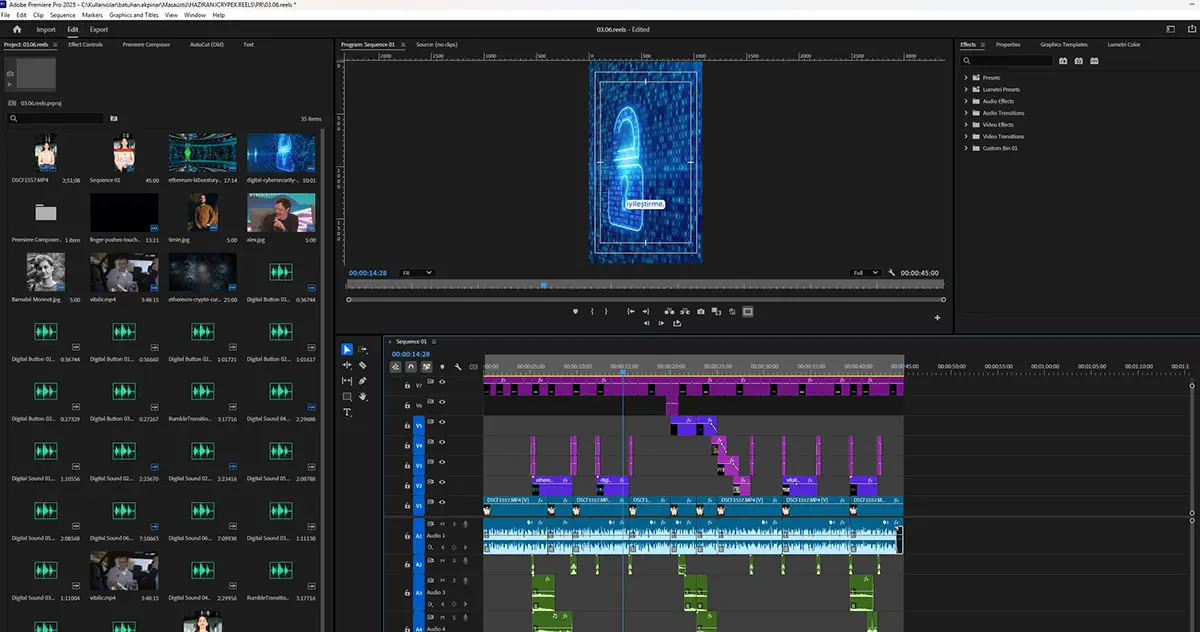Step back one frame
Image resolution: width=1200 pixels, height=632 pixels.
(x=647, y=323)
